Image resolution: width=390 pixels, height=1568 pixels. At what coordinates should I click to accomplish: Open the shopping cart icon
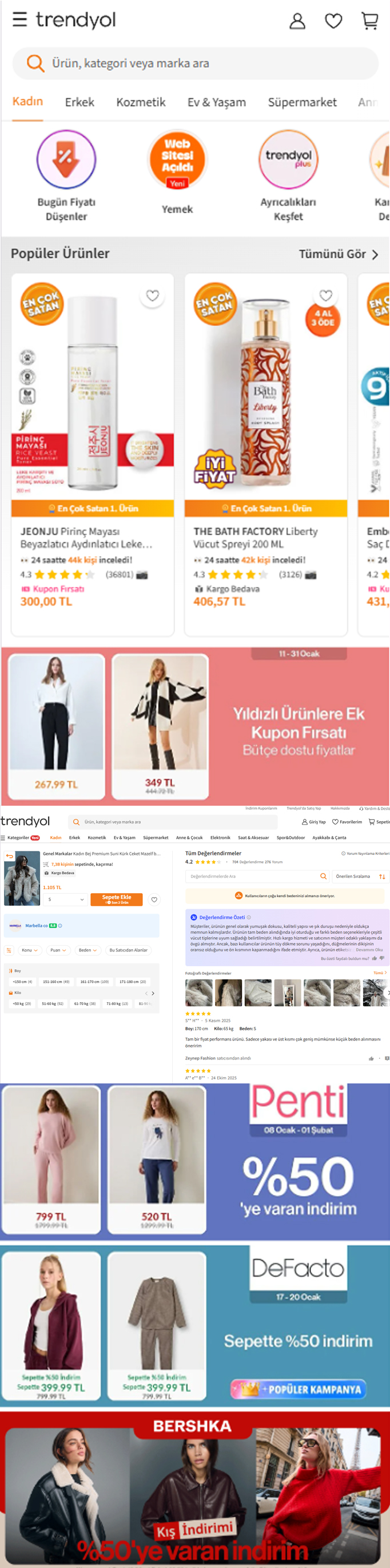coord(369,21)
